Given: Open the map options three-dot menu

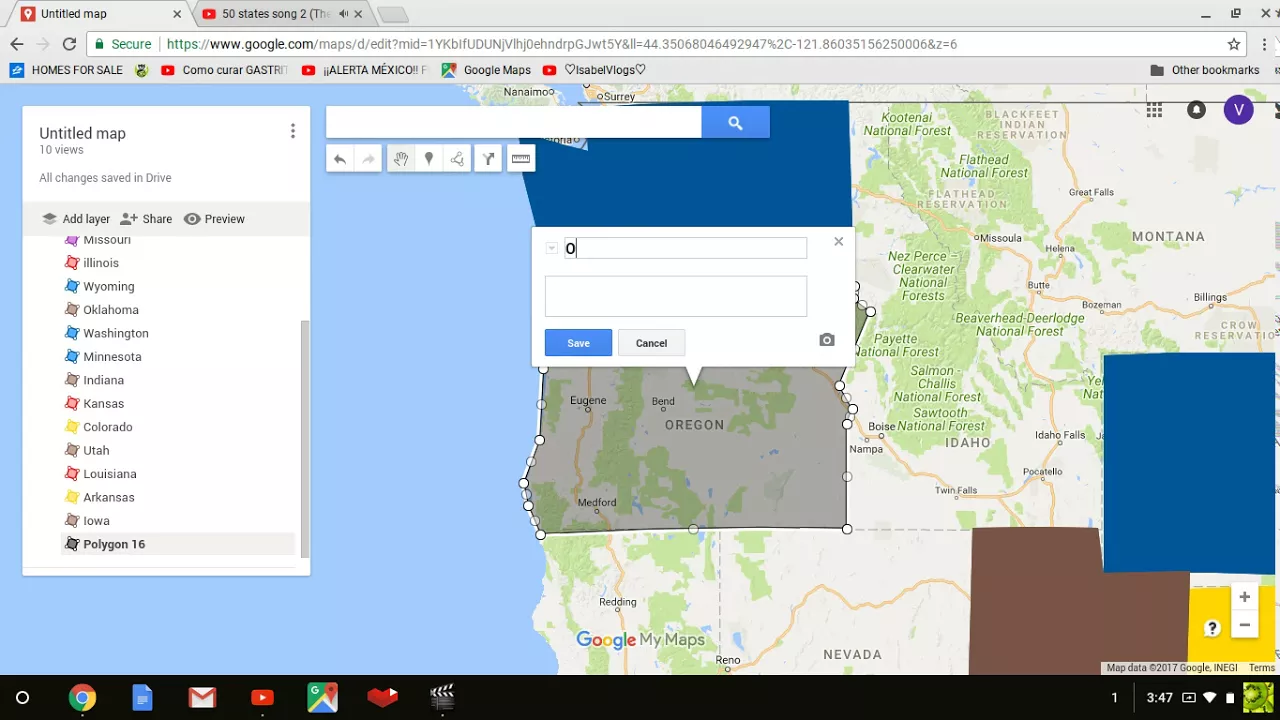Looking at the screenshot, I should pyautogui.click(x=292, y=131).
